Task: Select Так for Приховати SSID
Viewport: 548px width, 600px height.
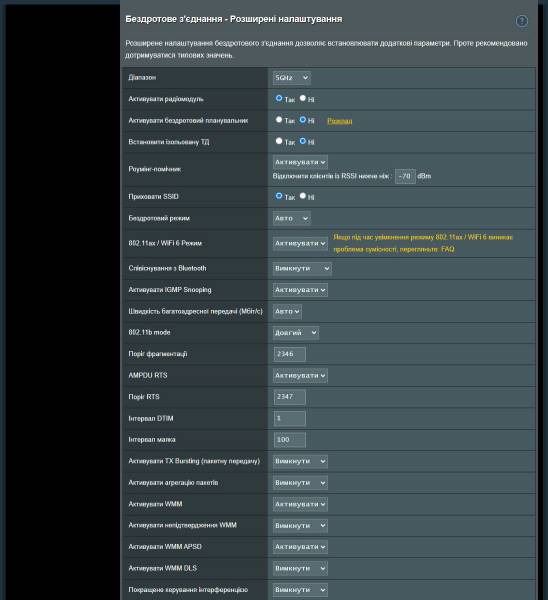Action: (279, 196)
